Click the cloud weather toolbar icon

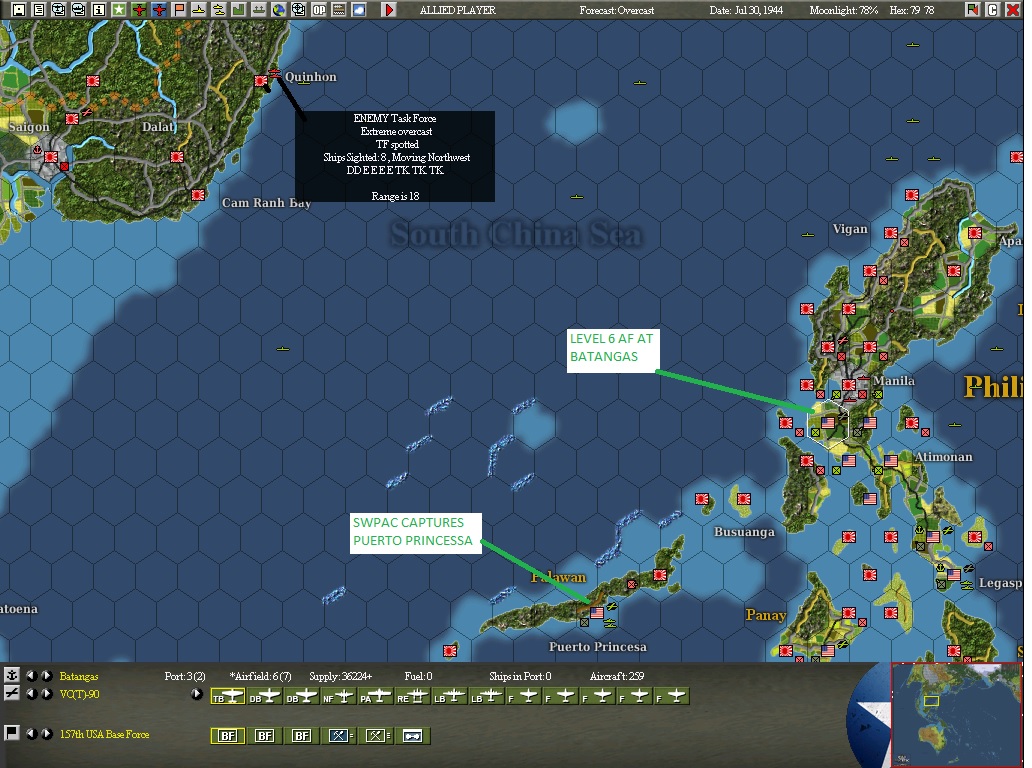click(359, 10)
